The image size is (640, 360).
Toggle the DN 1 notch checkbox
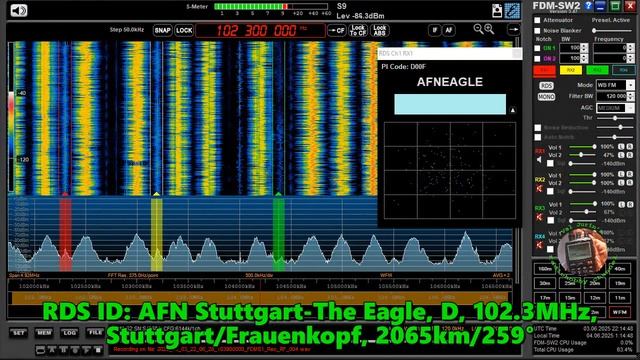(537, 48)
